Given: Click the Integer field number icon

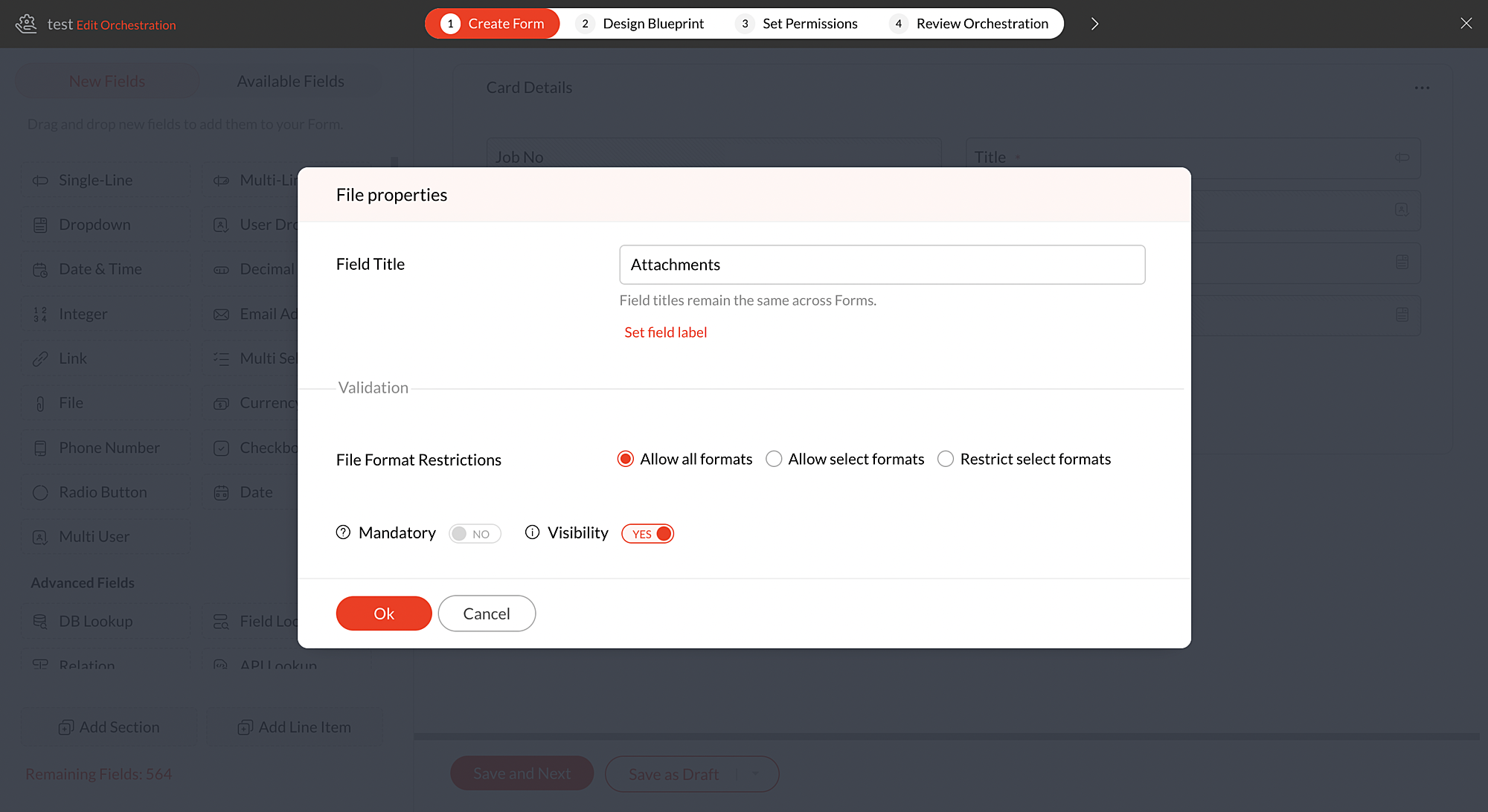Looking at the screenshot, I should click(x=40, y=315).
